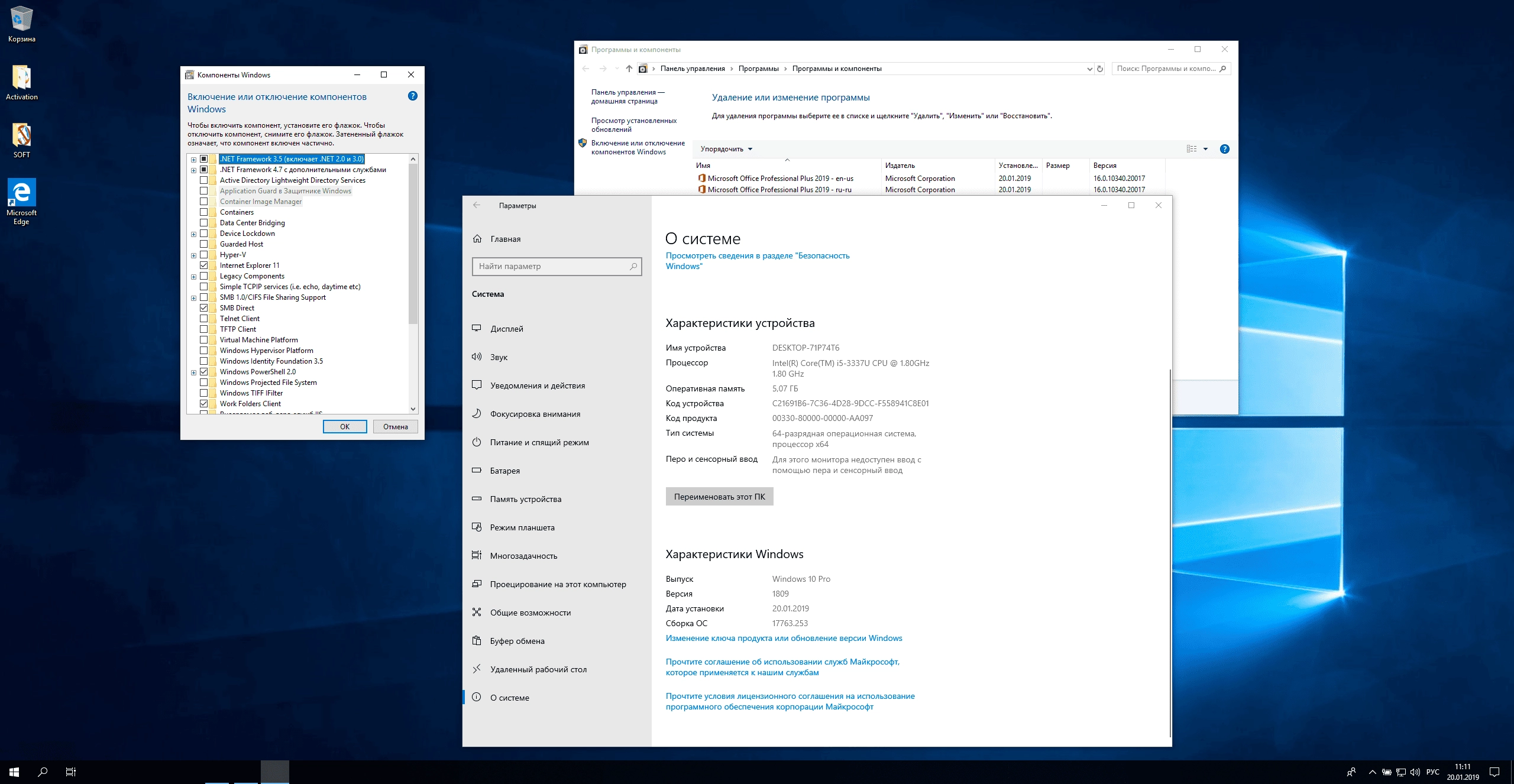
Task: Click the help icon in Программы и компоненты toolbar
Action: (x=1225, y=149)
